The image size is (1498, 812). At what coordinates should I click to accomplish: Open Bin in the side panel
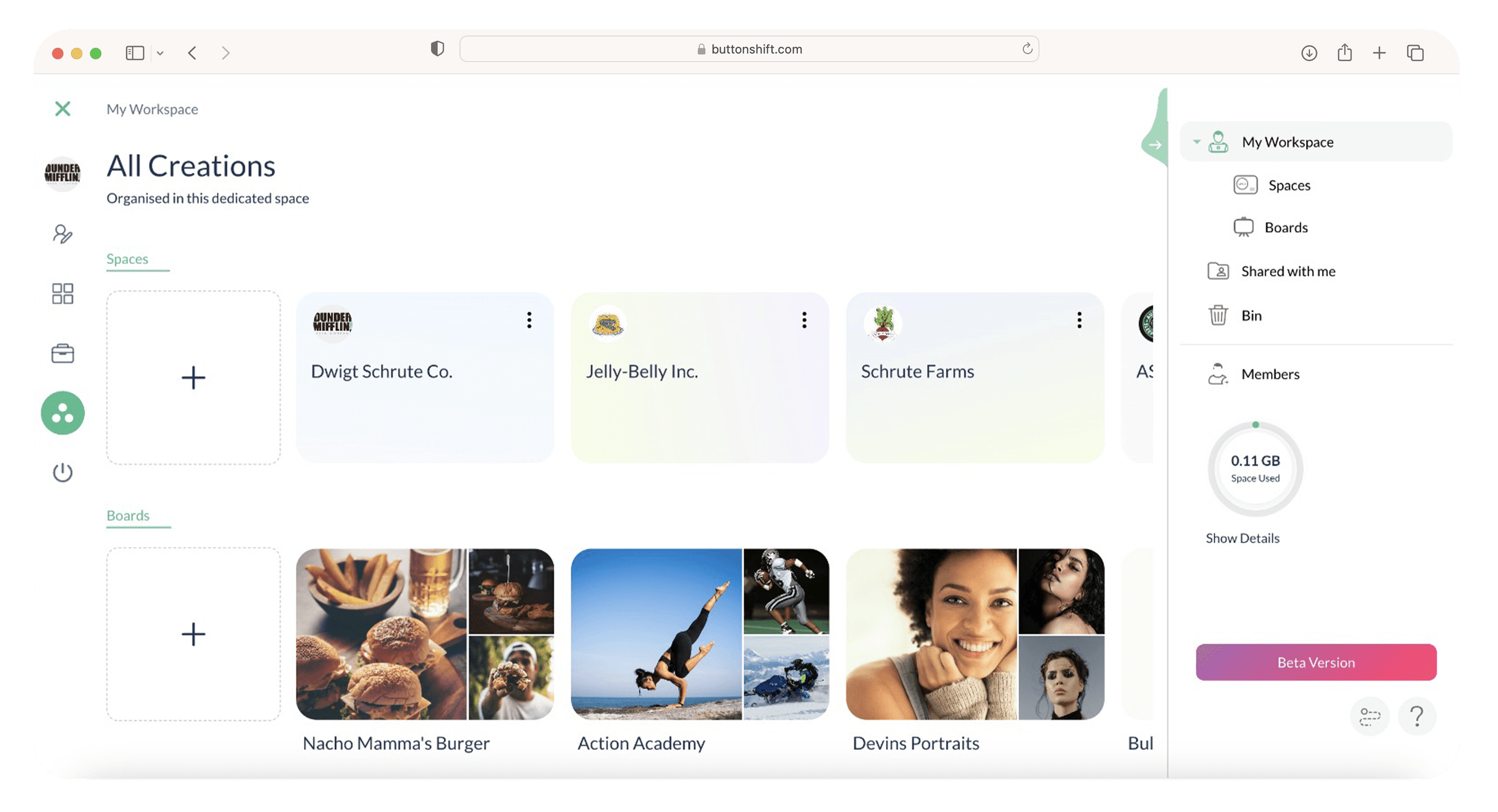(x=1251, y=316)
